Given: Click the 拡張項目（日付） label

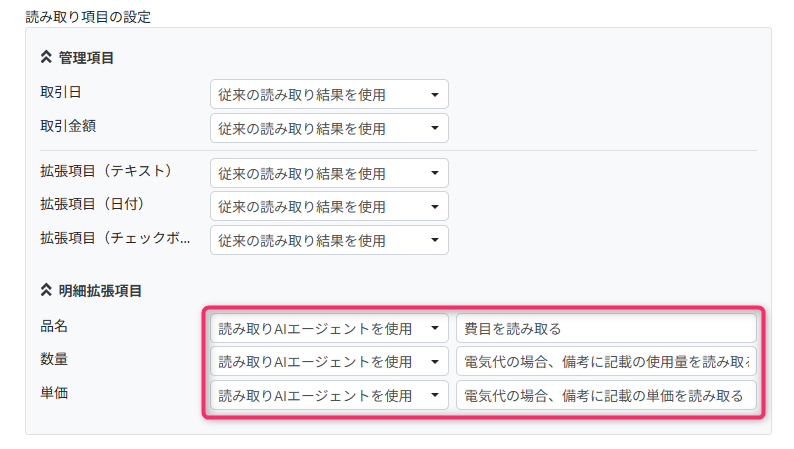Looking at the screenshot, I should (93, 204).
